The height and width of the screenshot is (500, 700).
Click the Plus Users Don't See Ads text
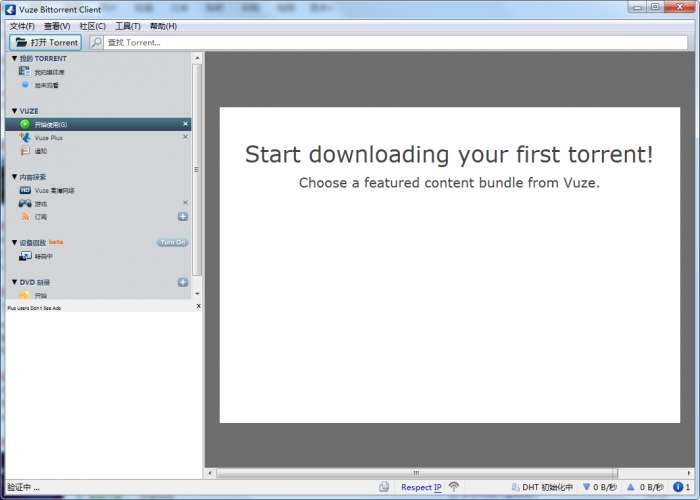34,308
